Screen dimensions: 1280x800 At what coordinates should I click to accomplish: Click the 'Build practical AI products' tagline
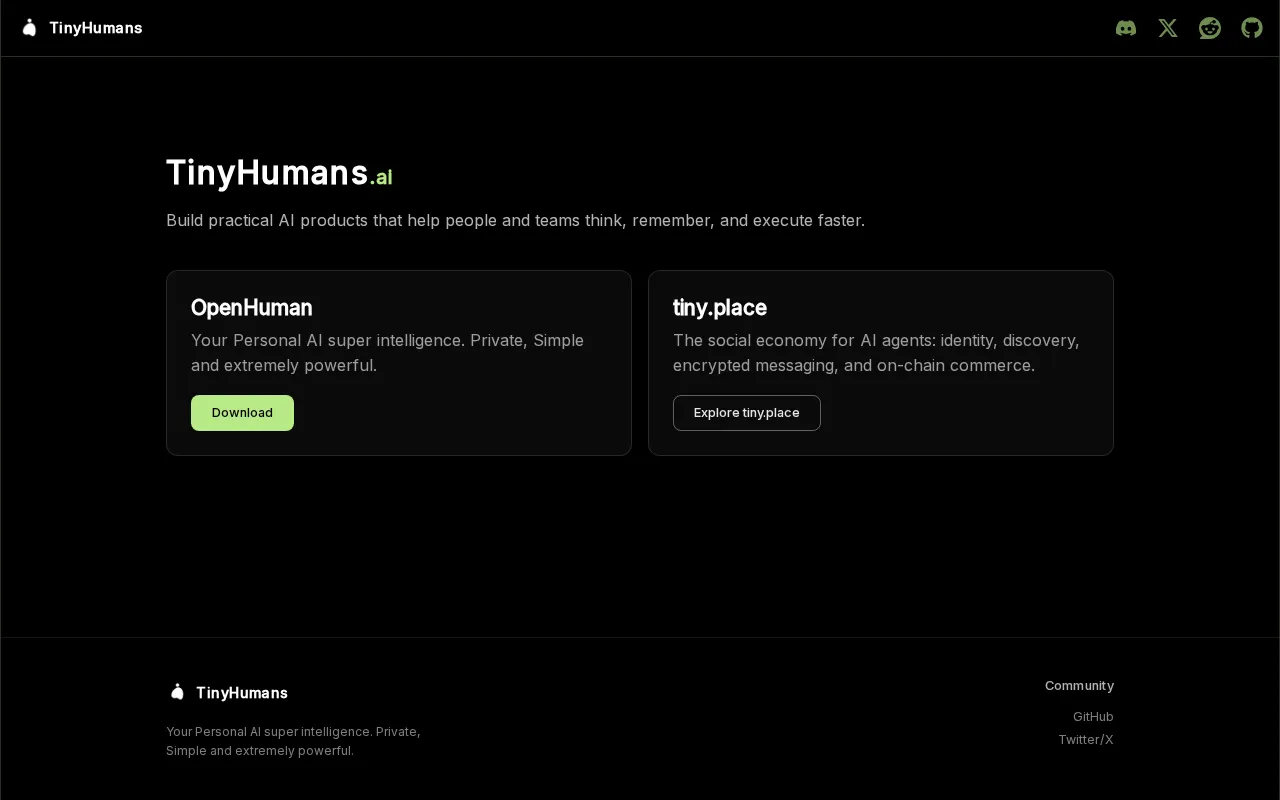pyautogui.click(x=515, y=220)
